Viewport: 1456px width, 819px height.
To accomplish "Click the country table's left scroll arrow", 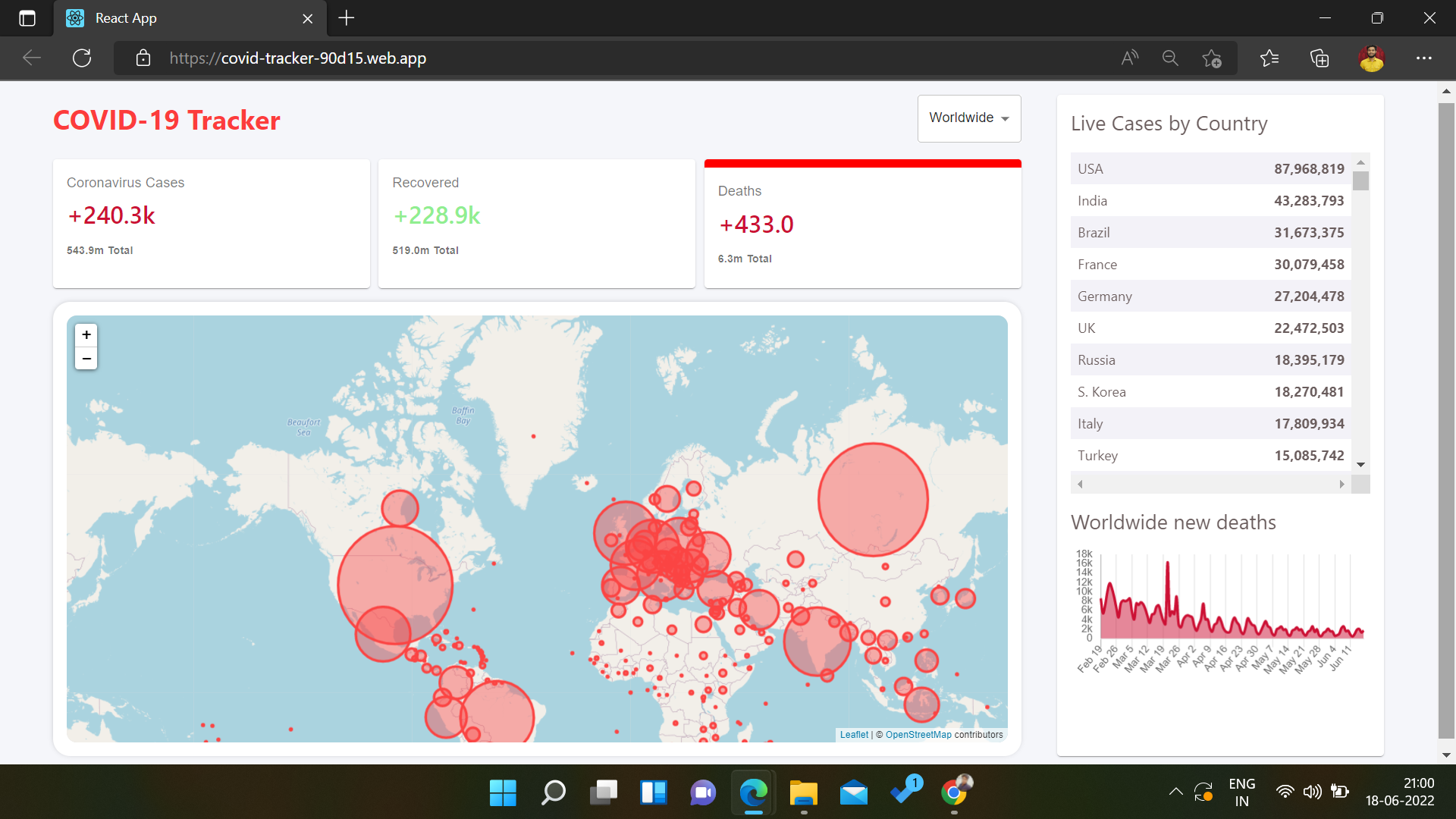I will [1080, 484].
